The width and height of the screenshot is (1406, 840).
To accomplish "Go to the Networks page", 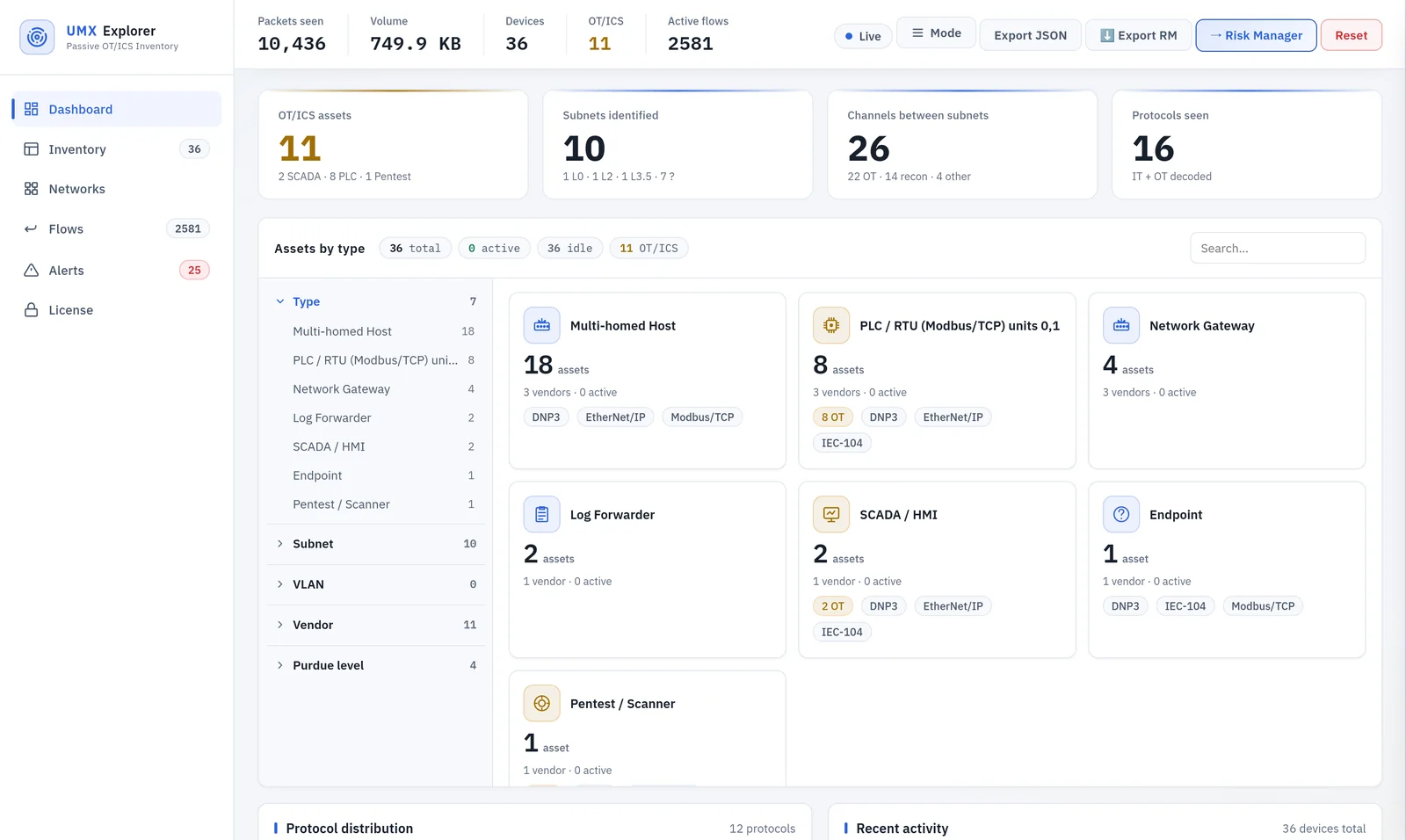I will tap(116, 189).
